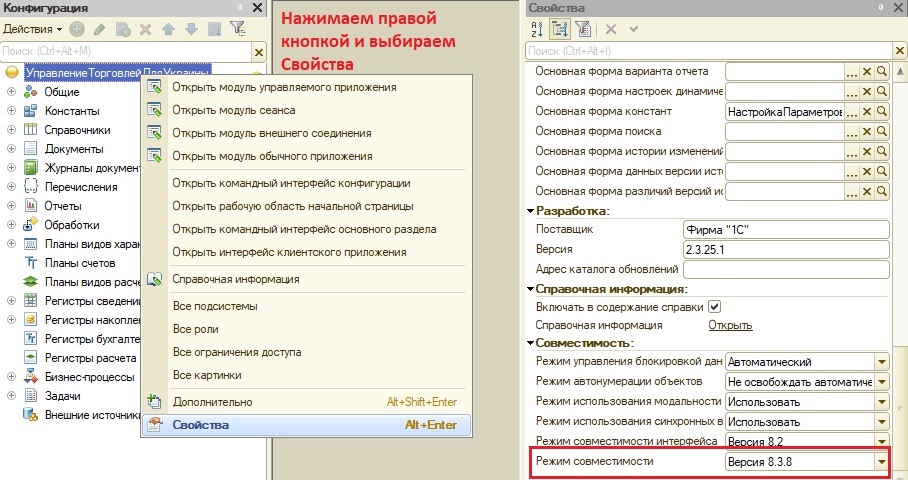Viewport: 908px width, 480px height.
Task: Collapse the Разработка properties section
Action: tap(530, 211)
